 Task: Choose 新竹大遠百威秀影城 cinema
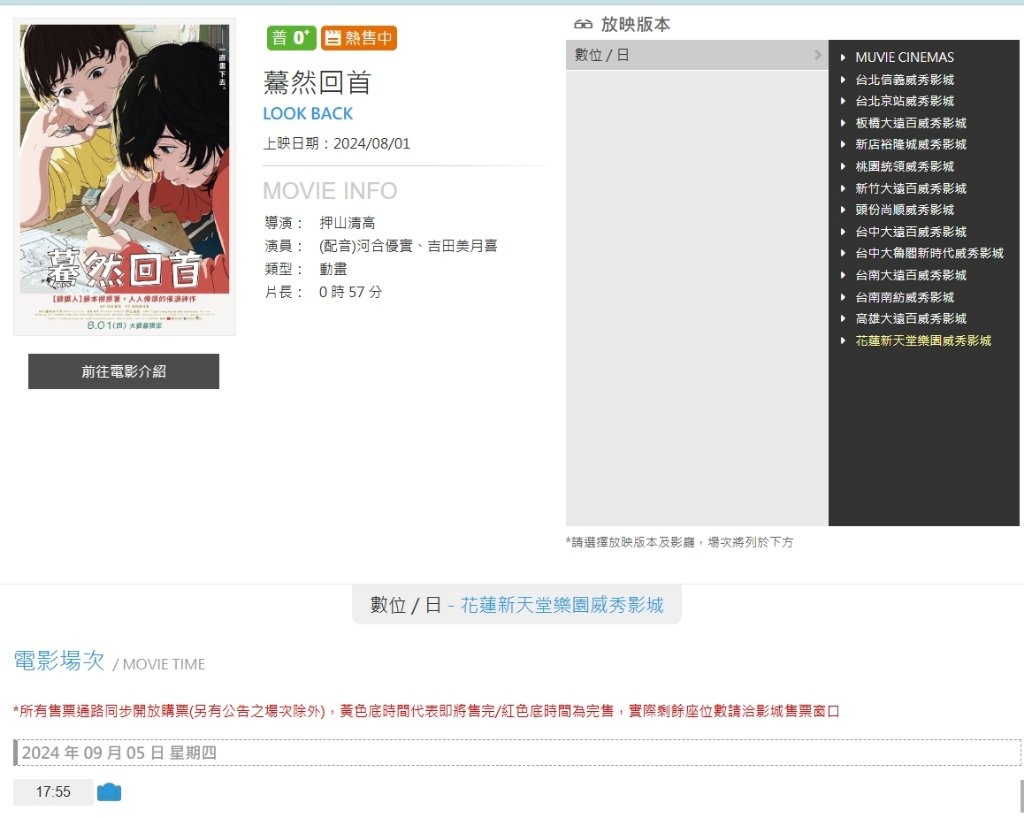click(911, 188)
